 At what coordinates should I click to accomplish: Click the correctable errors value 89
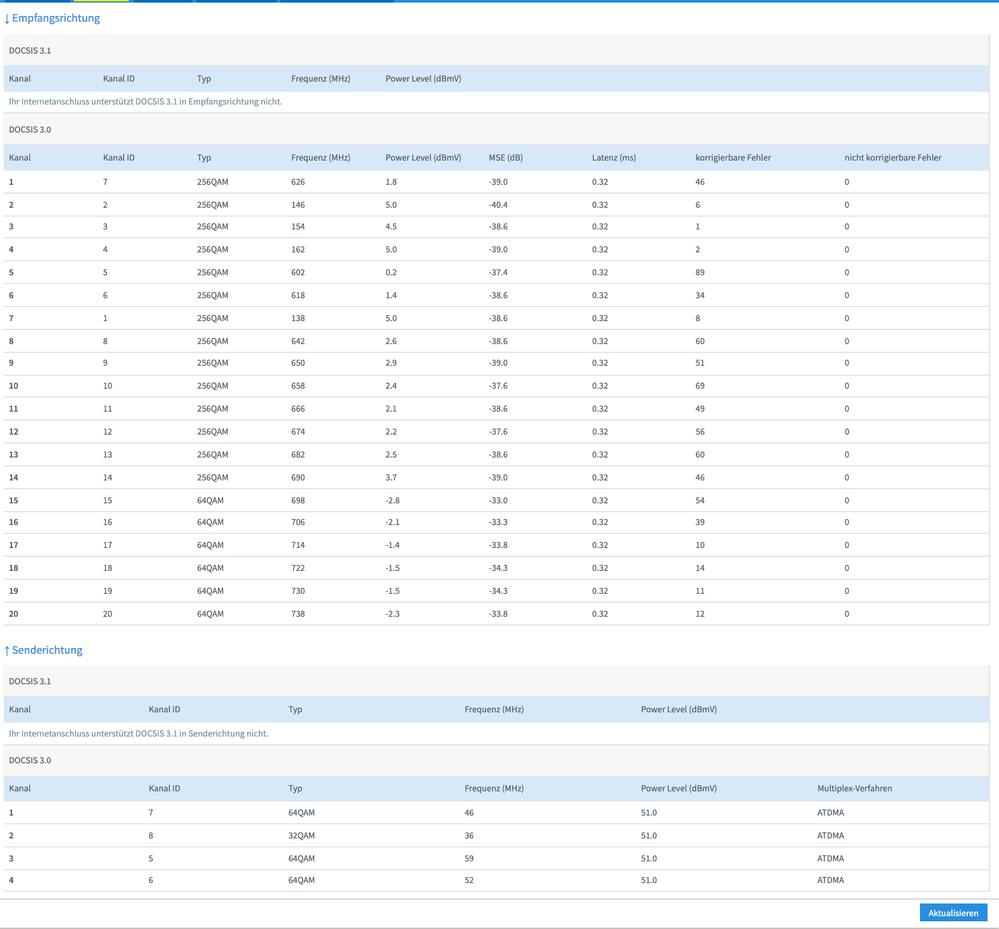[702, 273]
